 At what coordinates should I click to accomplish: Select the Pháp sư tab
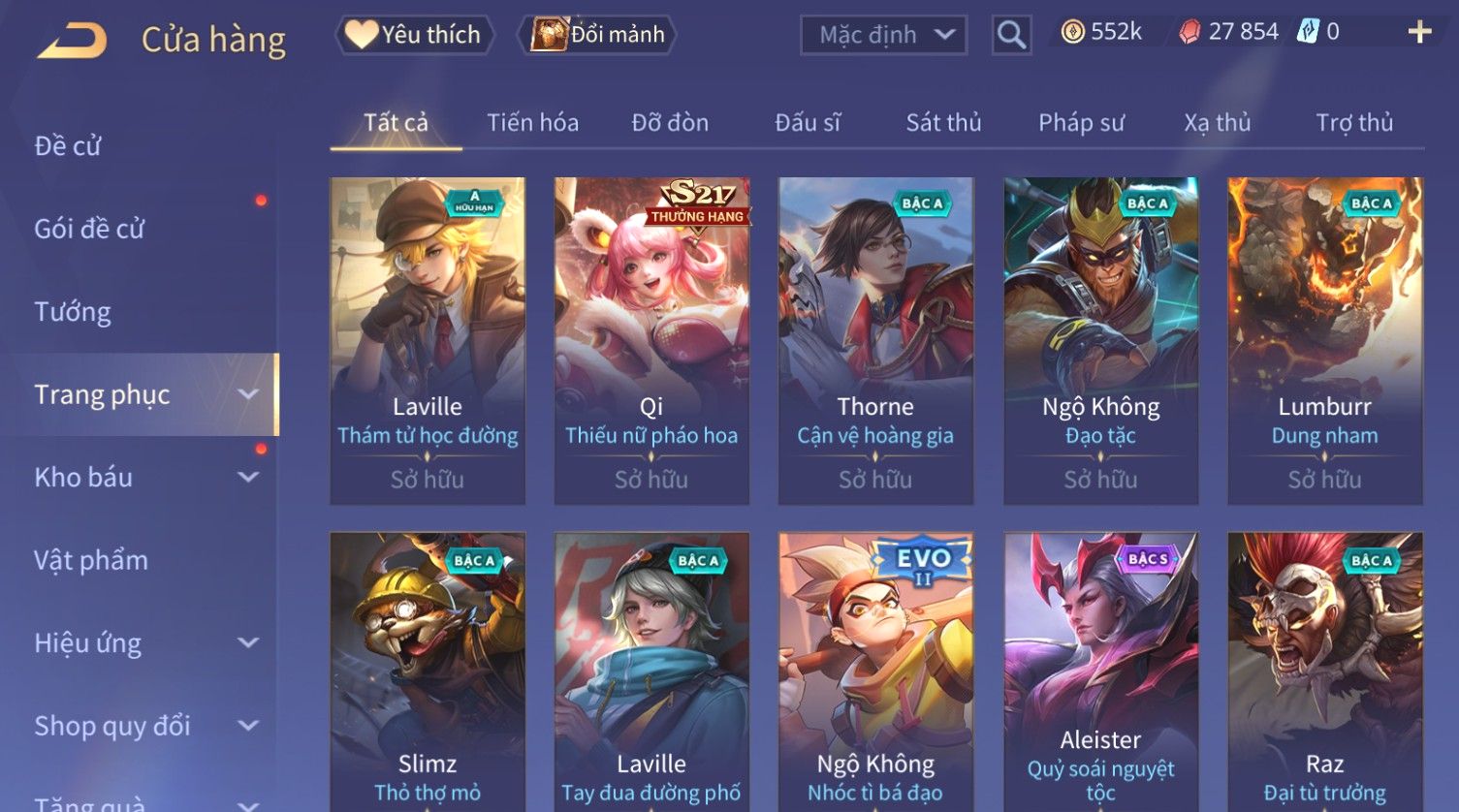click(x=1081, y=123)
